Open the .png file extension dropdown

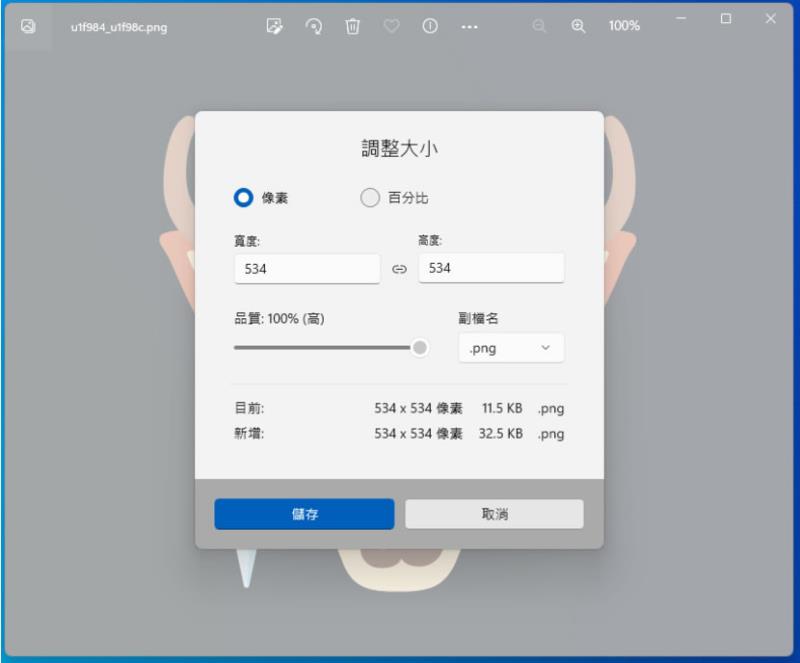[511, 348]
